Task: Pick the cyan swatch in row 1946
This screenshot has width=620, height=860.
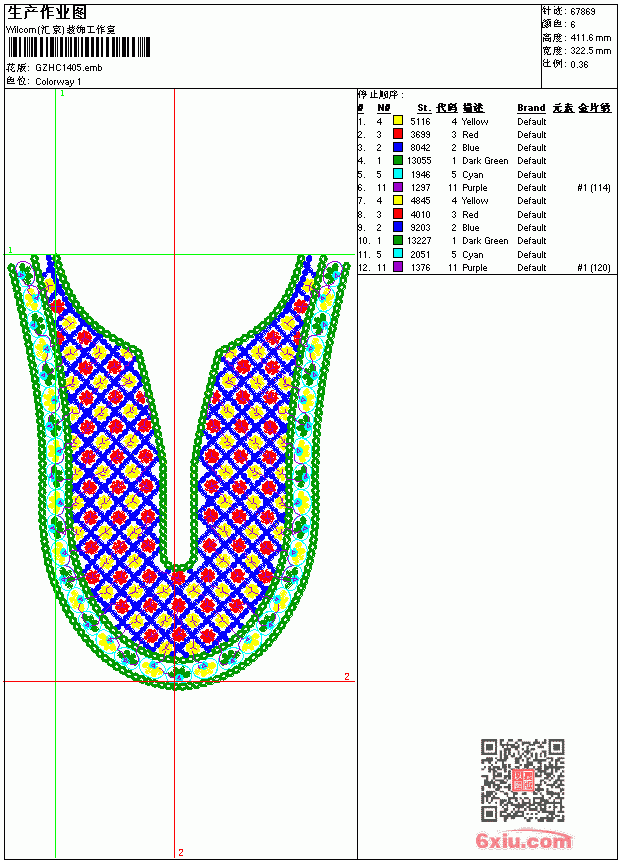Action: point(398,174)
